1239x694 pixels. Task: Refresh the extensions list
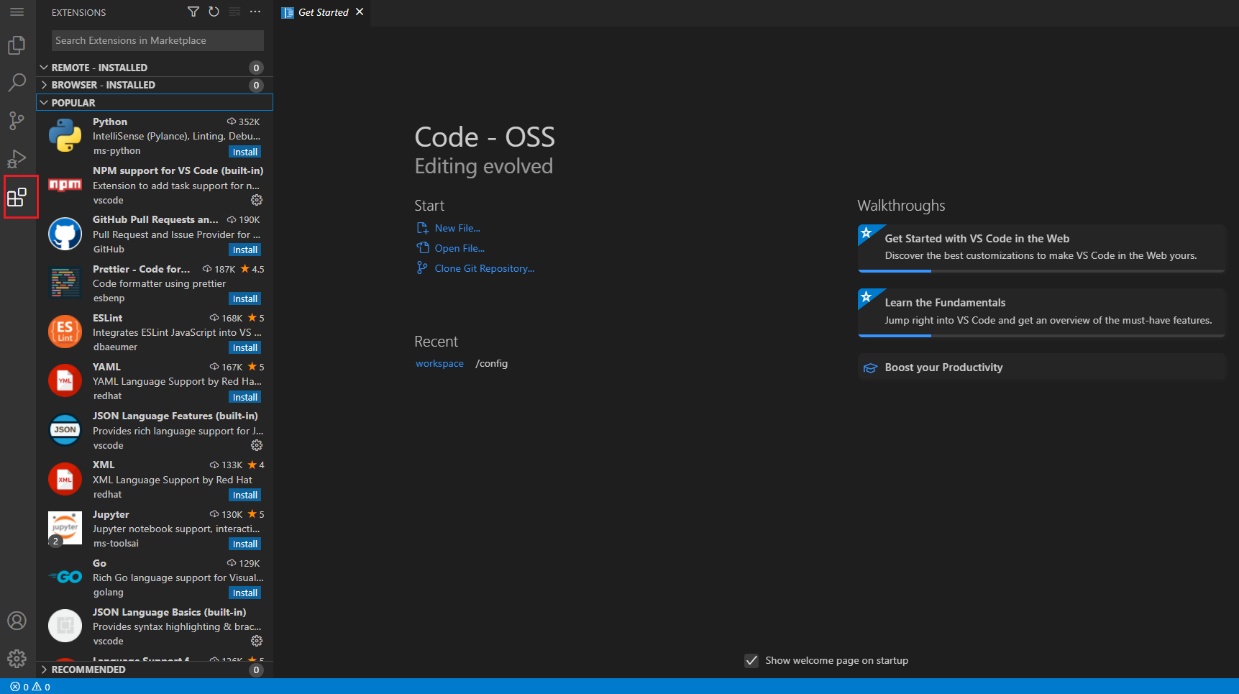[x=214, y=12]
